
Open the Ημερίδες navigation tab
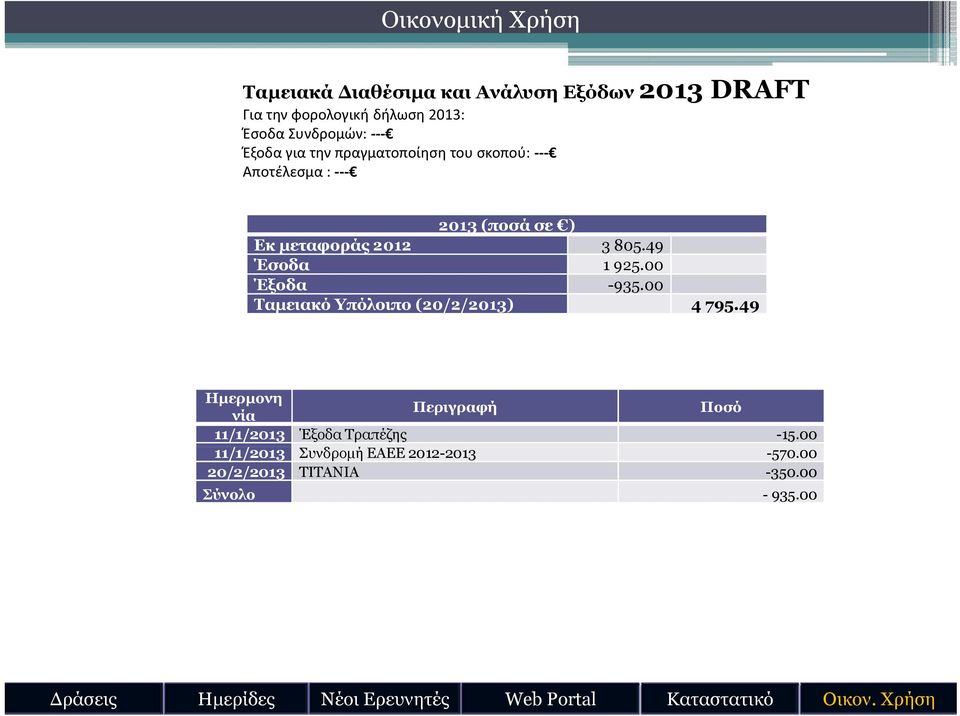[x=236, y=698]
